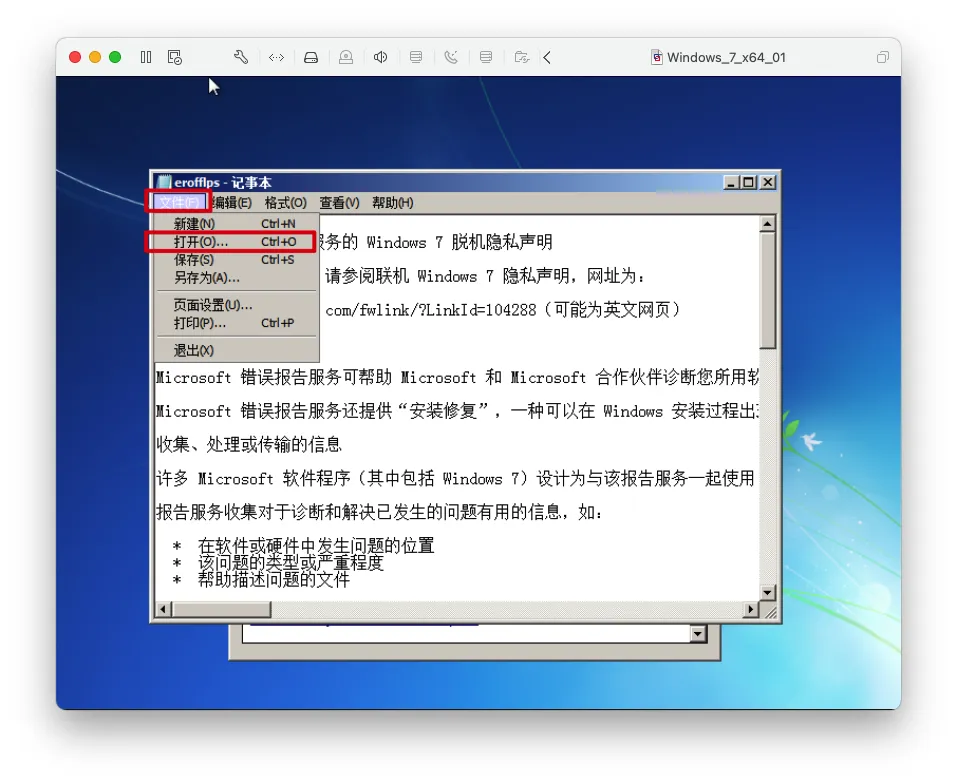This screenshot has width=957, height=784.
Task: Click the camera device icon
Action: coord(346,57)
